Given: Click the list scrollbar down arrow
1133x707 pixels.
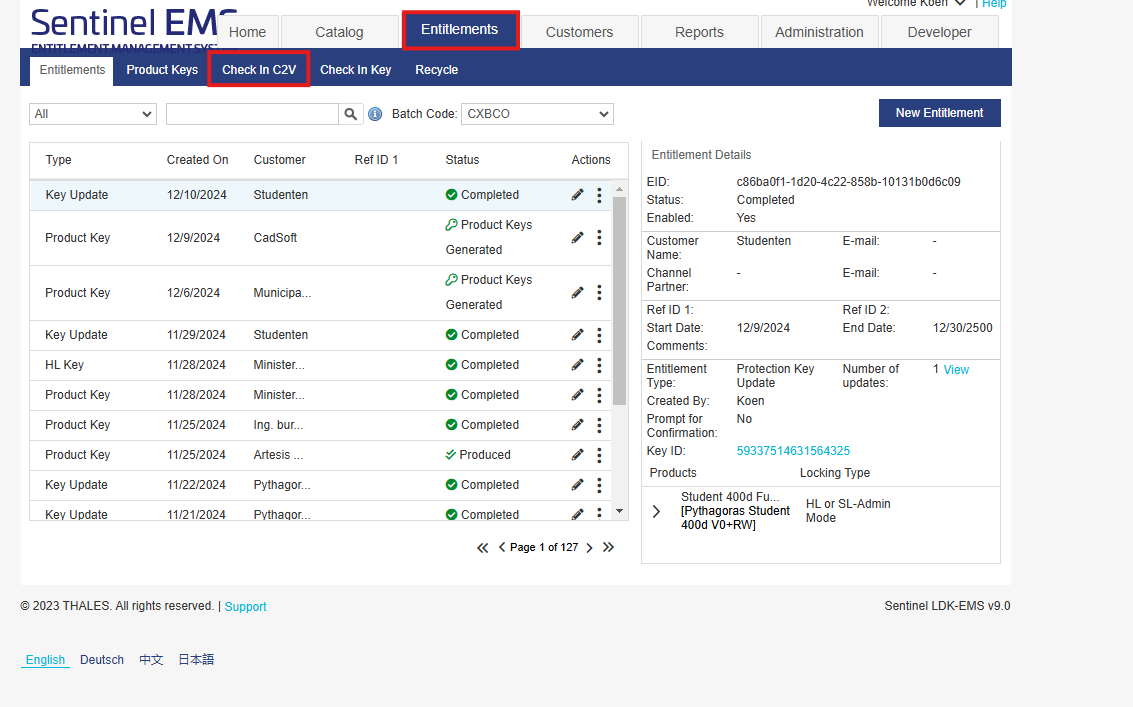Looking at the screenshot, I should [619, 511].
